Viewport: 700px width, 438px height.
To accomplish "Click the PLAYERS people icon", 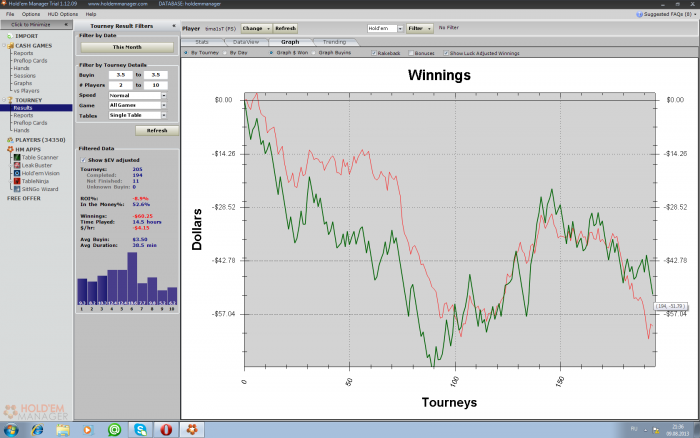I will (x=10, y=140).
